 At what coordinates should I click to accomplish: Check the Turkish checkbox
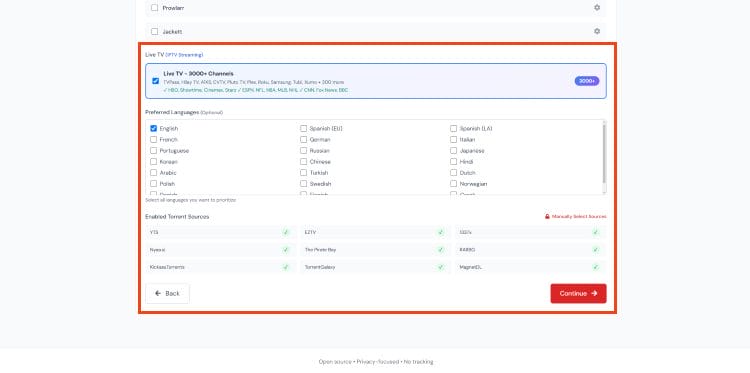click(304, 173)
